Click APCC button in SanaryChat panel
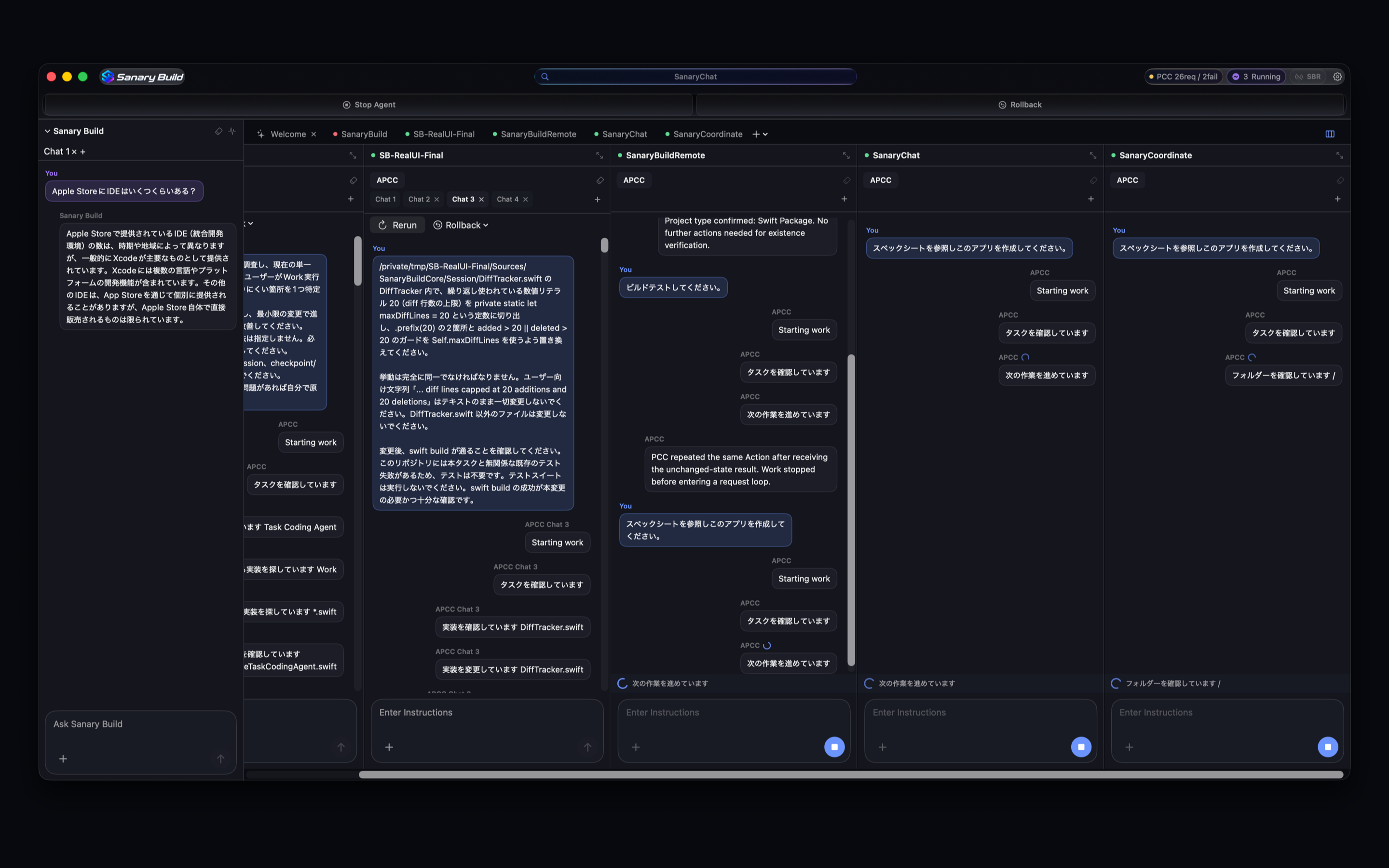 [x=881, y=180]
